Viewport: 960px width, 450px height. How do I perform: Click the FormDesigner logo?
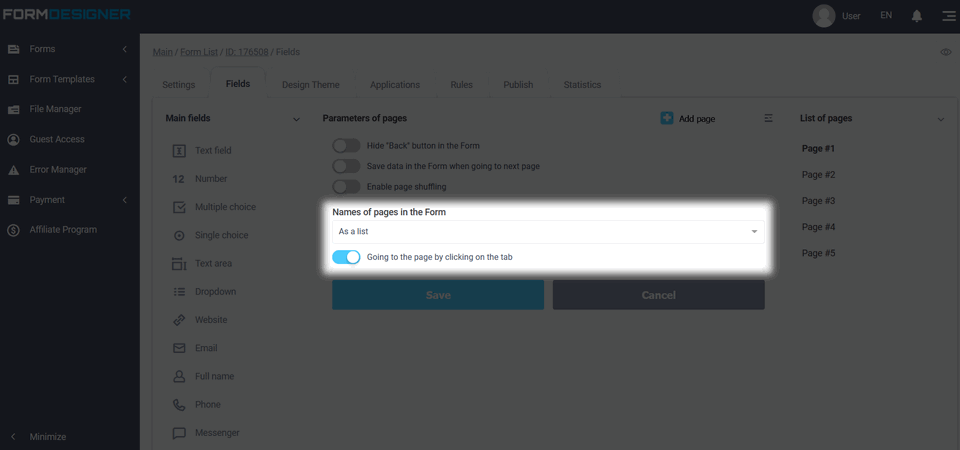(66, 14)
